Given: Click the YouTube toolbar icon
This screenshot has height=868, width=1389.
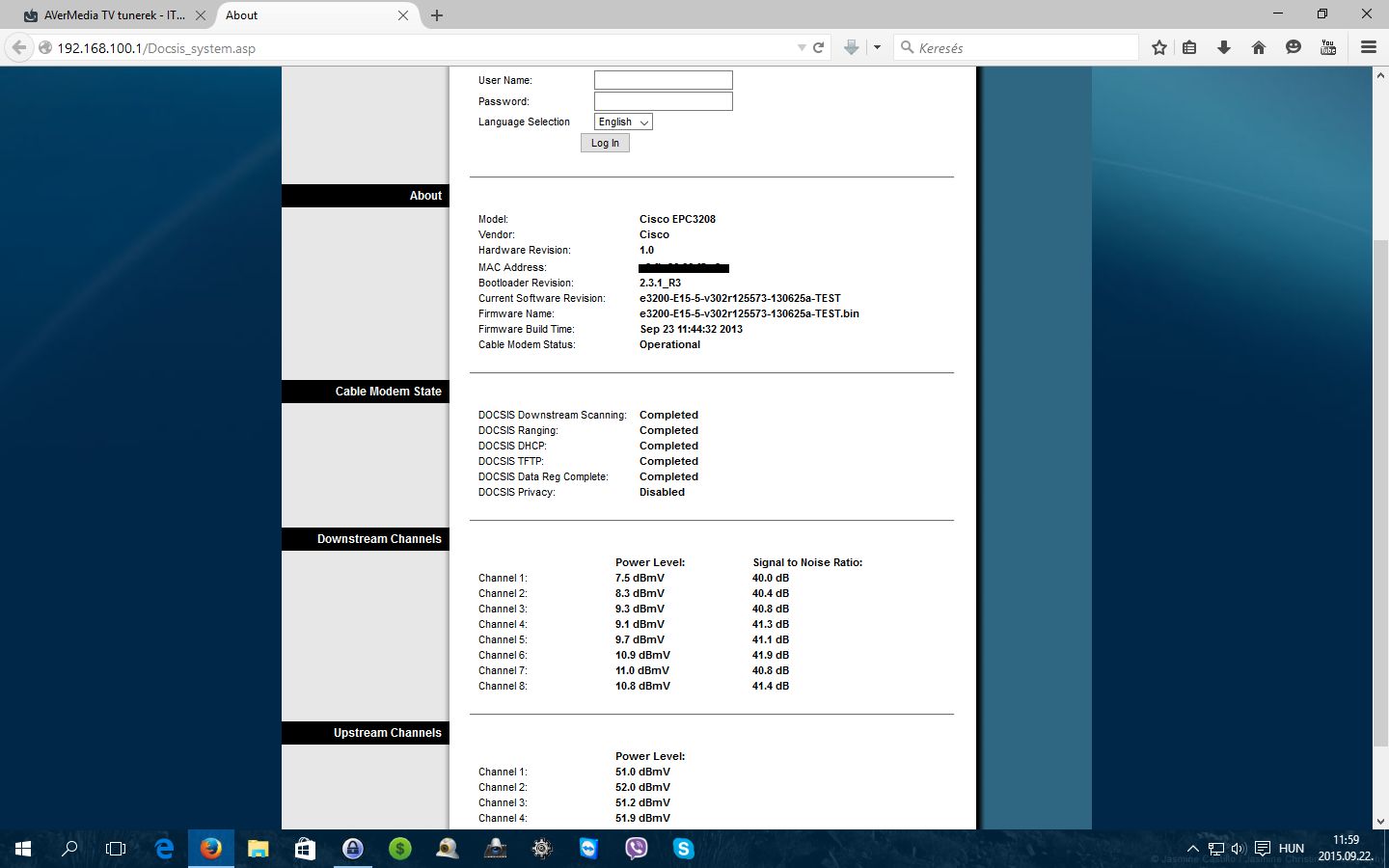Looking at the screenshot, I should pos(1328,47).
